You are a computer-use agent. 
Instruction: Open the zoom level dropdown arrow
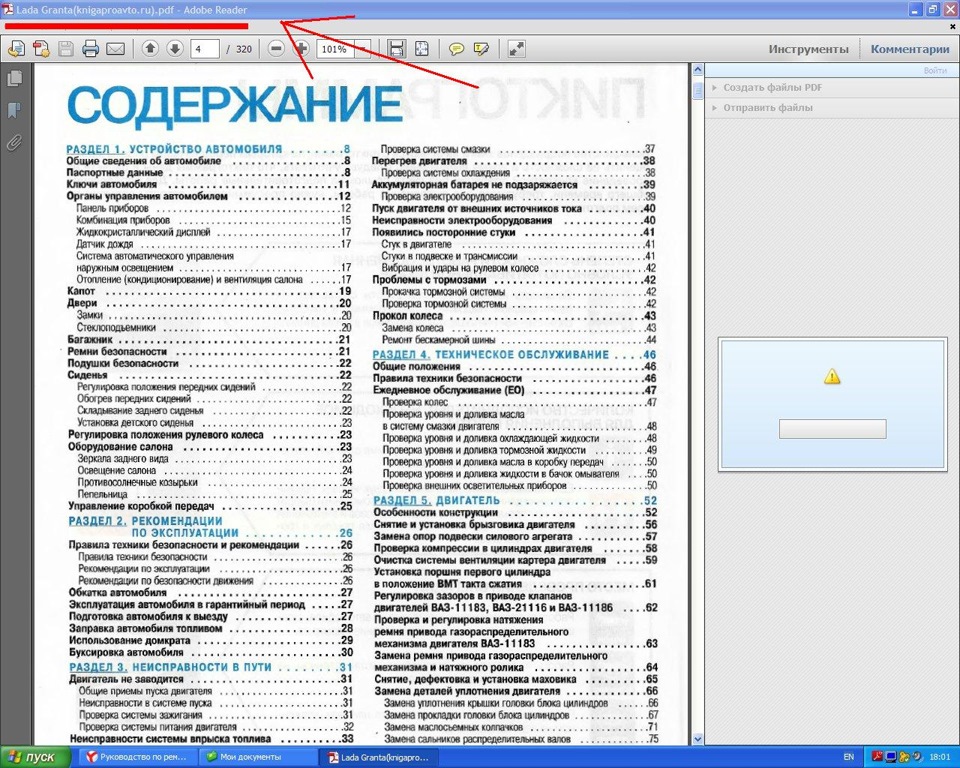[362, 49]
